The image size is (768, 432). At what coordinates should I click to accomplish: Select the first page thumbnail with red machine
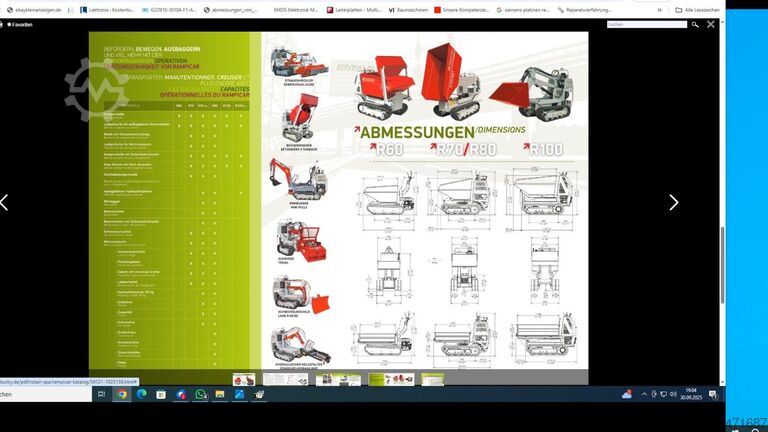tap(244, 379)
